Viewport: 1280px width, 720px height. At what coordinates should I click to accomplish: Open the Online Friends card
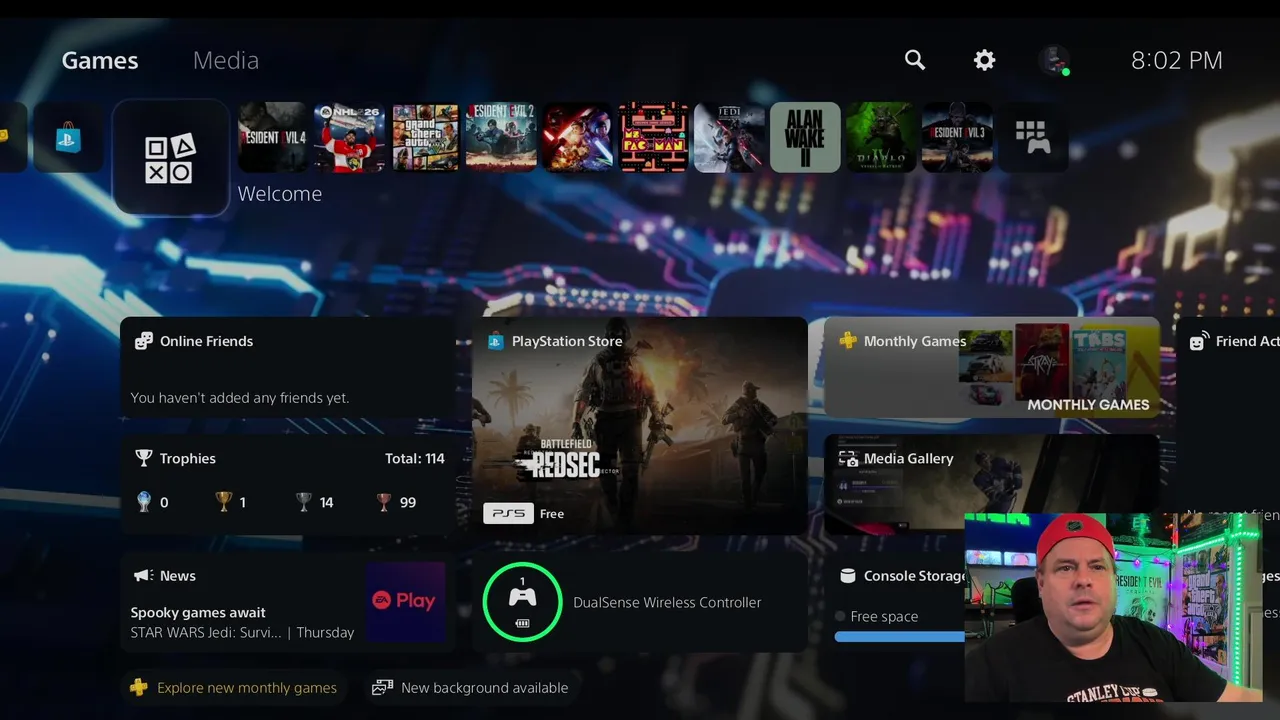tap(288, 368)
